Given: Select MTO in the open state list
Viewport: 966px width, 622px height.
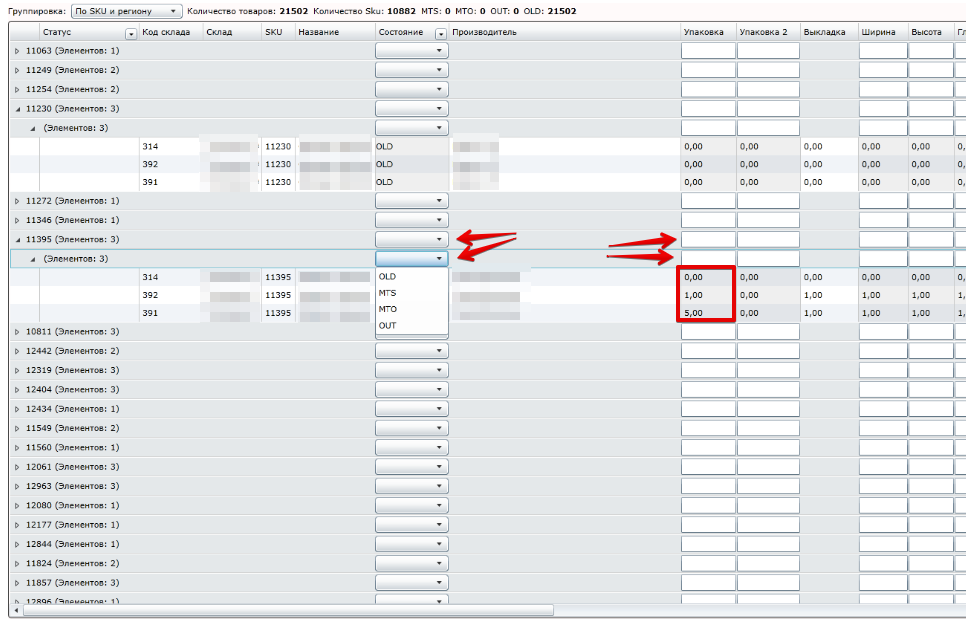Looking at the screenshot, I should (x=412, y=309).
